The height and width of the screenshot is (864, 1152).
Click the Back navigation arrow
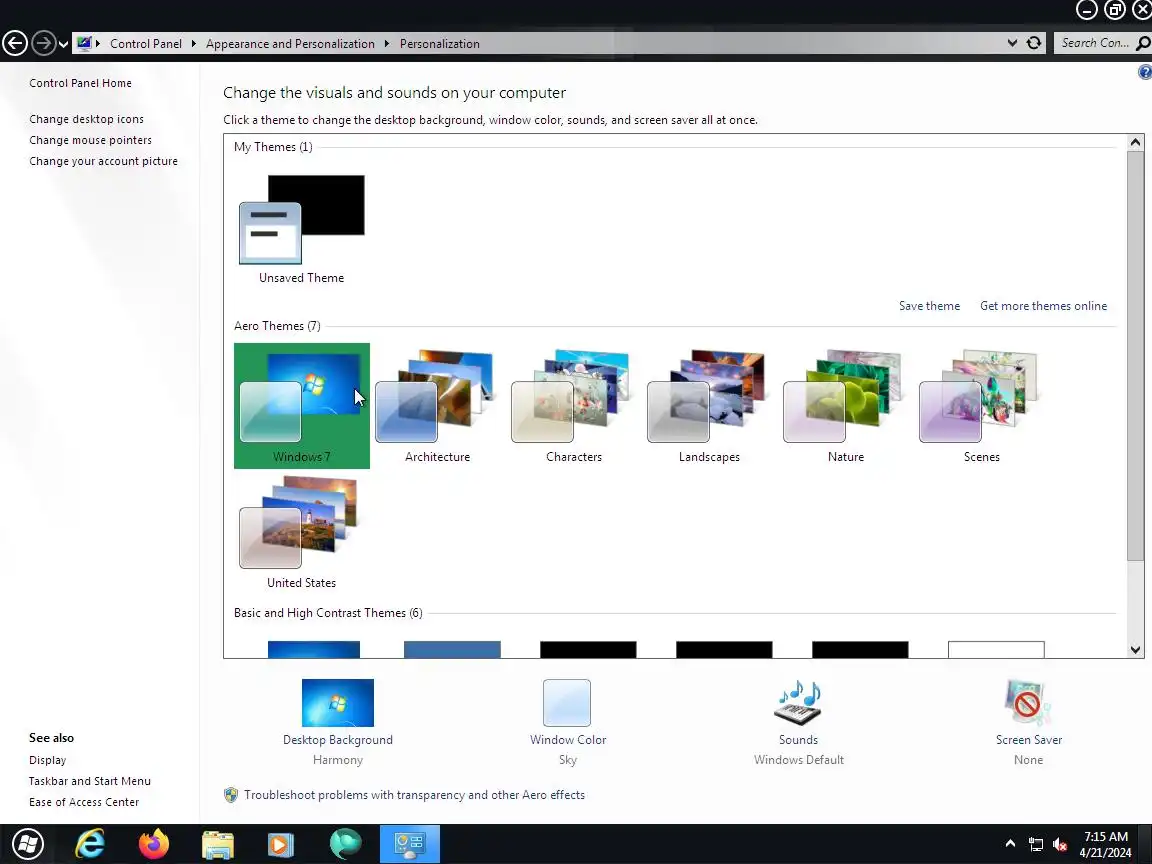(x=15, y=43)
